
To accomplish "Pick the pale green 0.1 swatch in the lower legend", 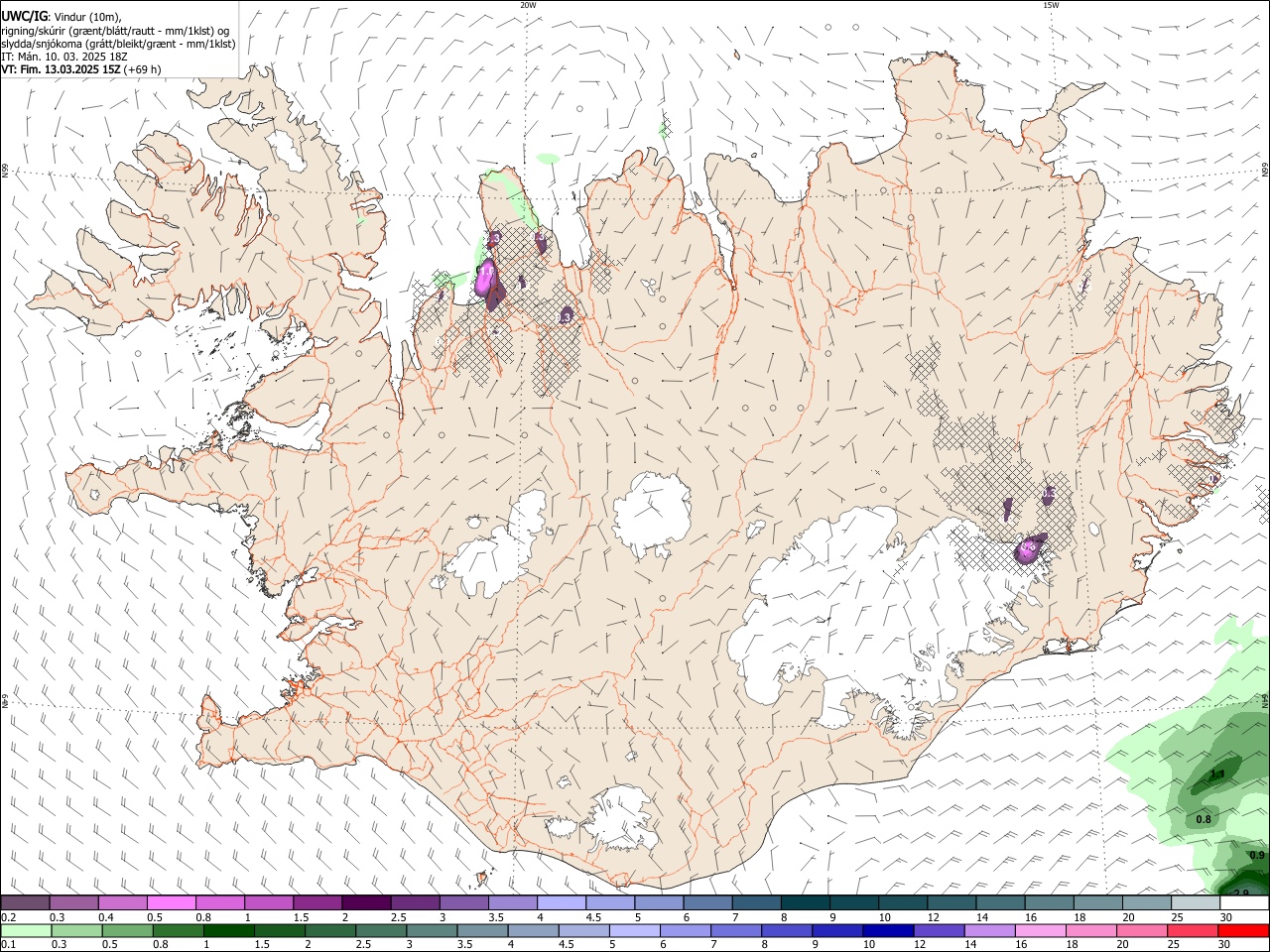I will 25,931.
